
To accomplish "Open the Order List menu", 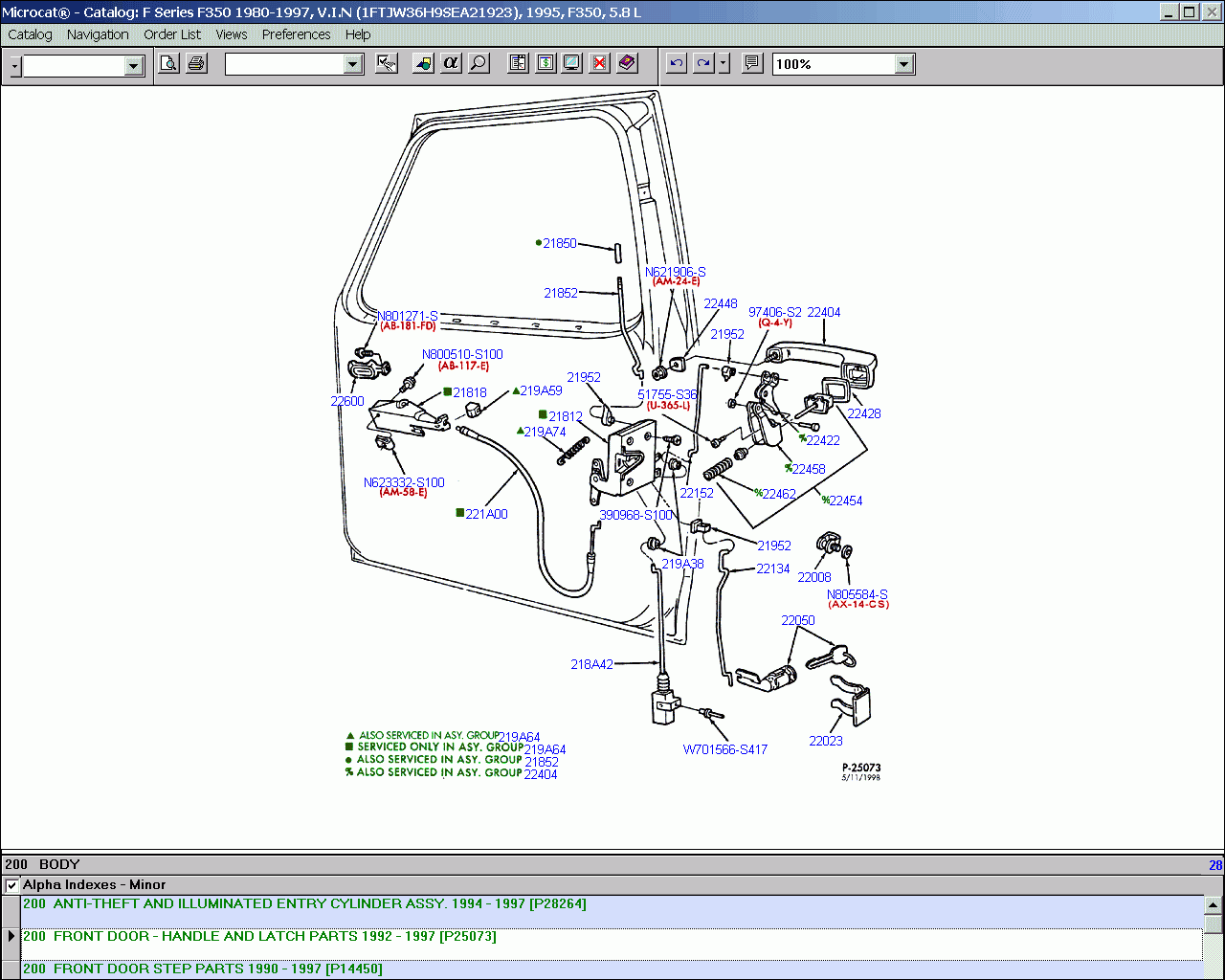I will pyautogui.click(x=172, y=34).
